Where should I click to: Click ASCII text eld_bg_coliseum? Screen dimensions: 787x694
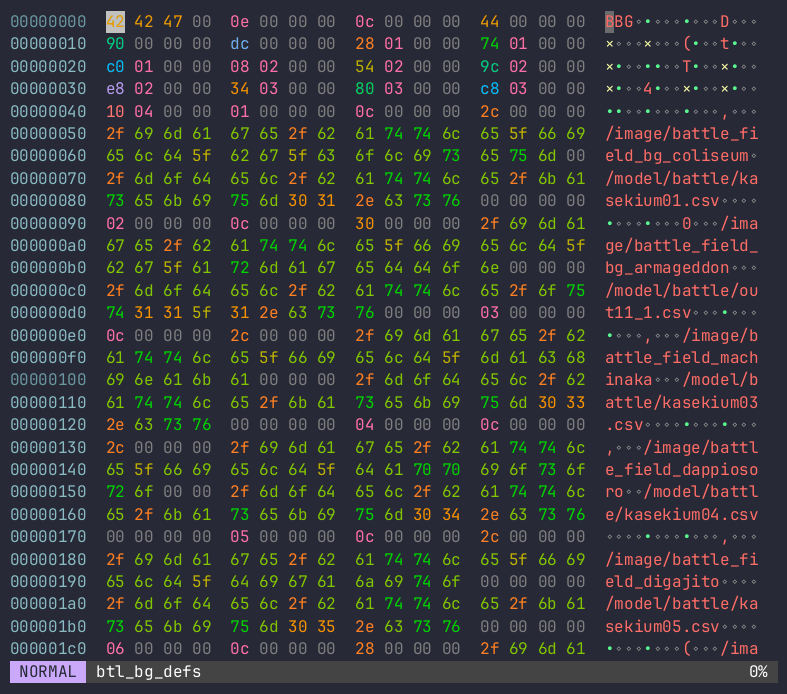(x=677, y=156)
